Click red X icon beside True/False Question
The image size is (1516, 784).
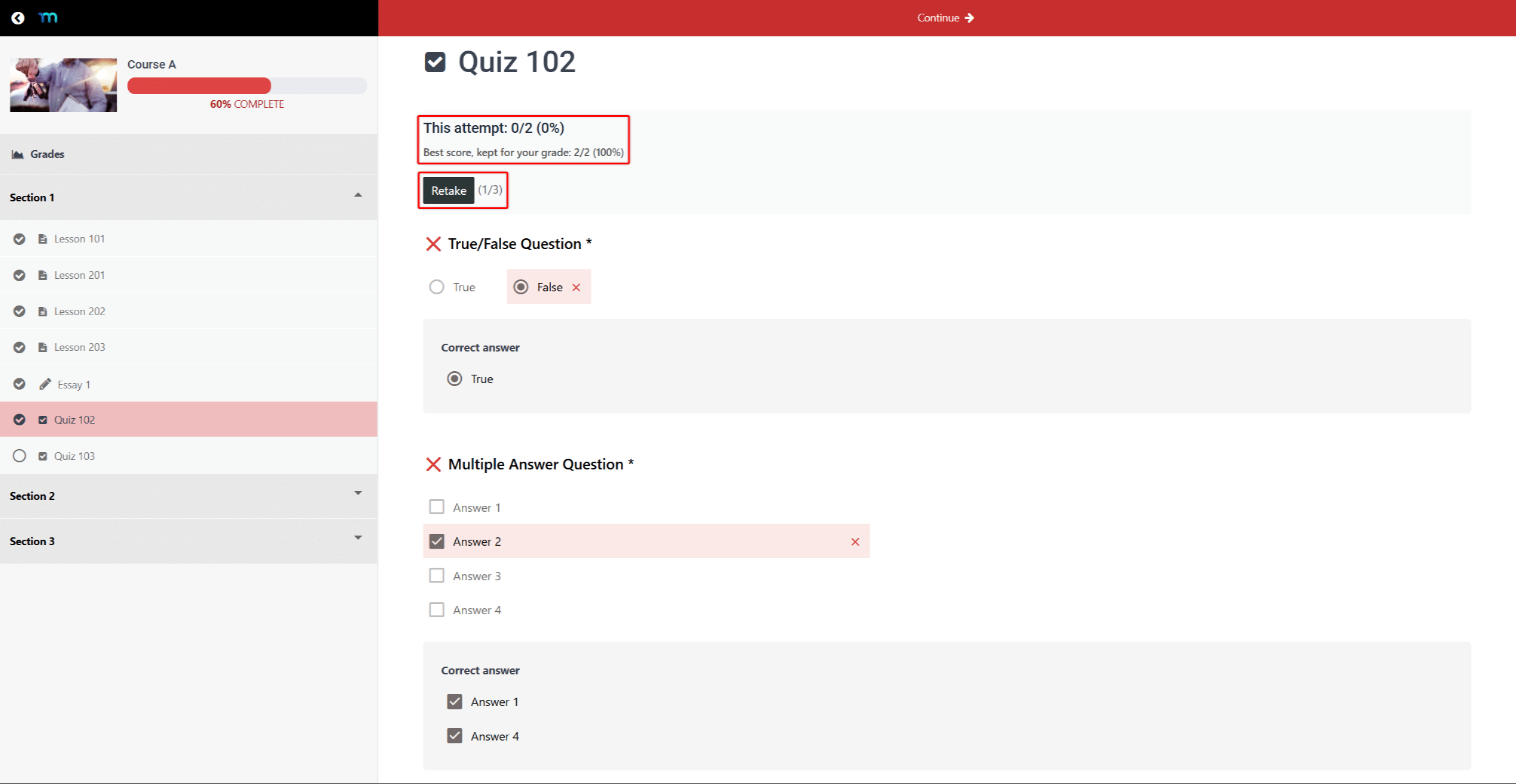(433, 244)
